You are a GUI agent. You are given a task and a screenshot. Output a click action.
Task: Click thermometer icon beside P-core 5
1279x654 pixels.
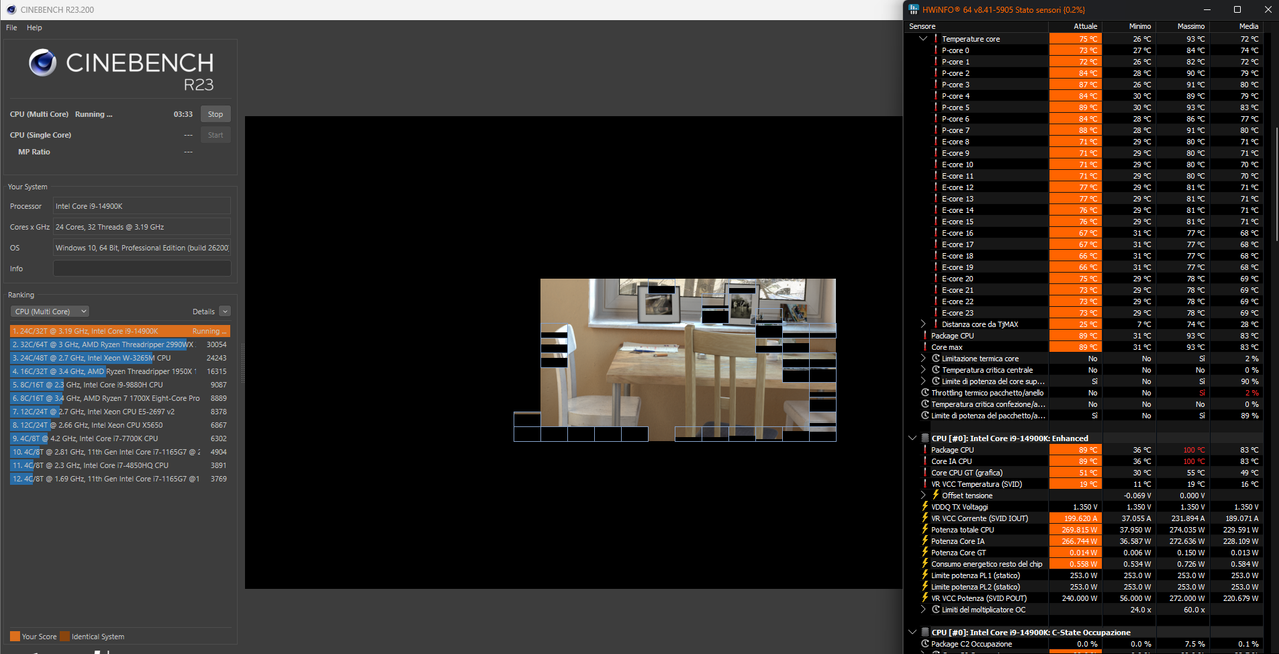coord(936,107)
